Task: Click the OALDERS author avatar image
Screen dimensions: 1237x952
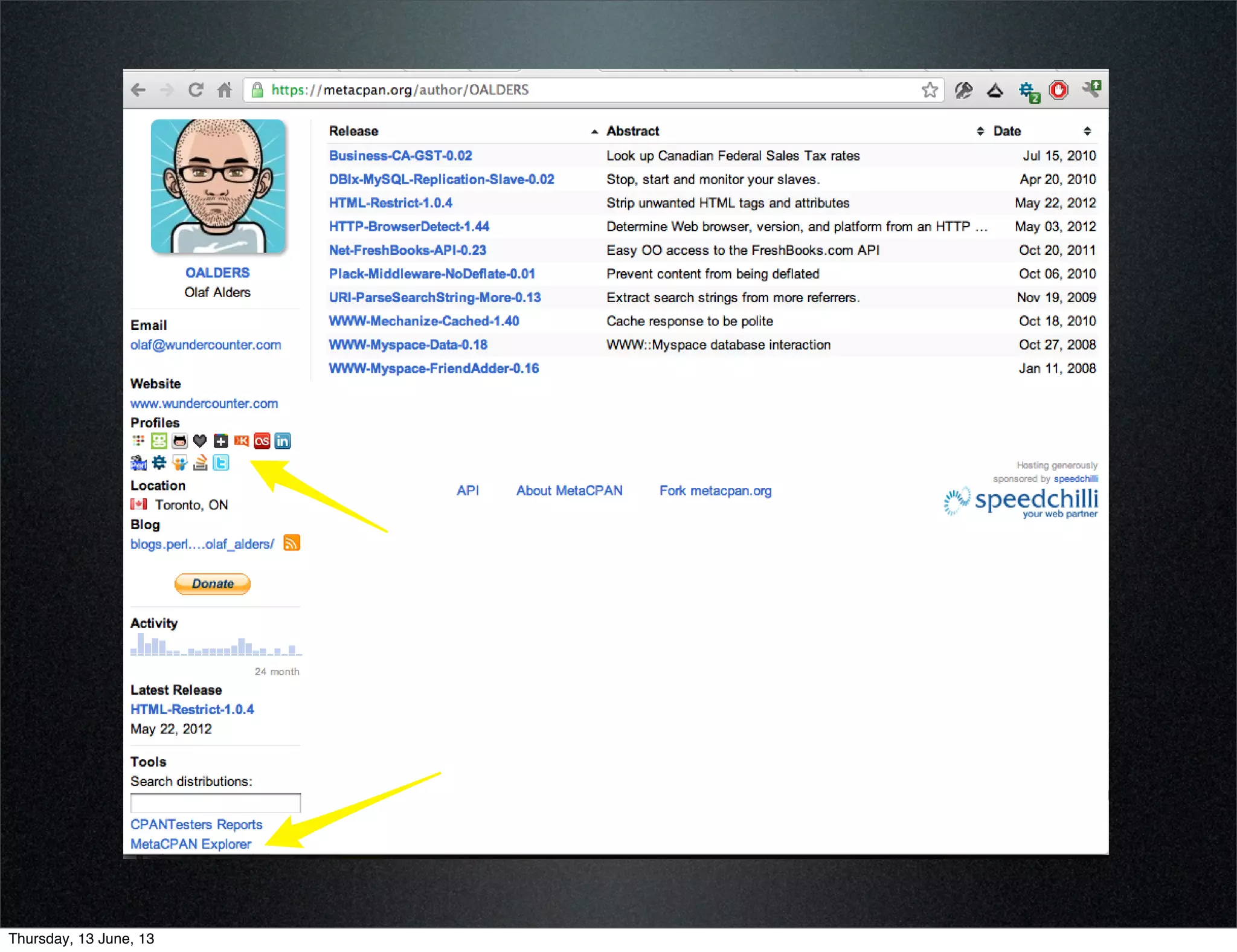Action: (x=217, y=186)
